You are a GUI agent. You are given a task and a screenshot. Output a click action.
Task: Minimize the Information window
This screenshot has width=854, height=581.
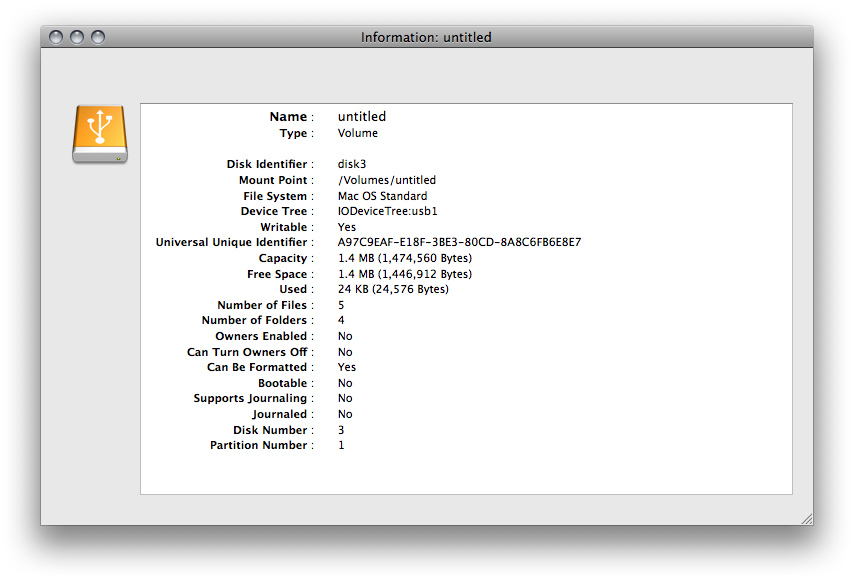pyautogui.click(x=77, y=37)
